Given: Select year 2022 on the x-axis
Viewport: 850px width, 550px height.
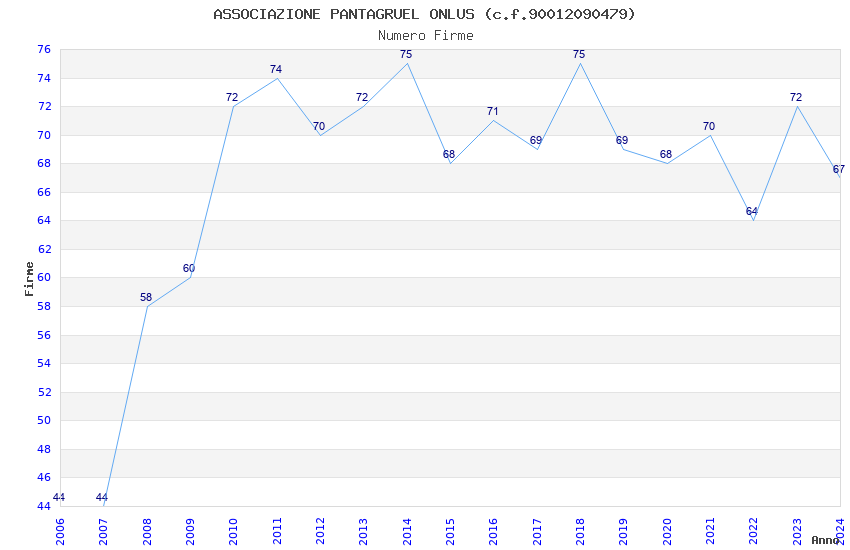Looking at the screenshot, I should (x=754, y=531).
